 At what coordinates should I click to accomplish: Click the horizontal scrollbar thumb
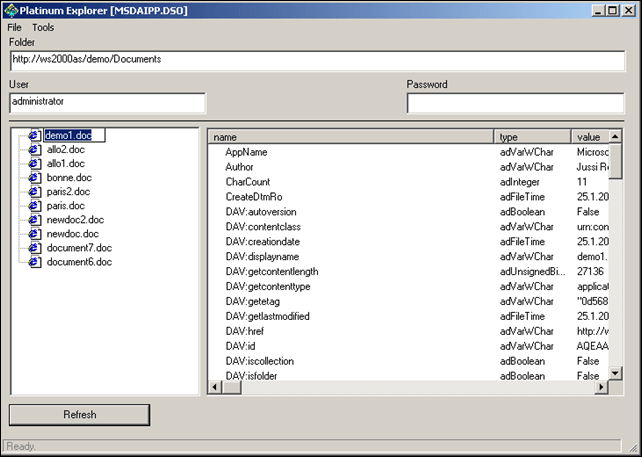click(x=232, y=387)
